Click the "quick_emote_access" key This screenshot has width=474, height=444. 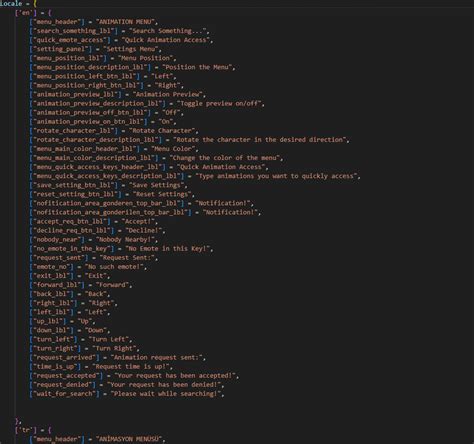pyautogui.click(x=71, y=40)
